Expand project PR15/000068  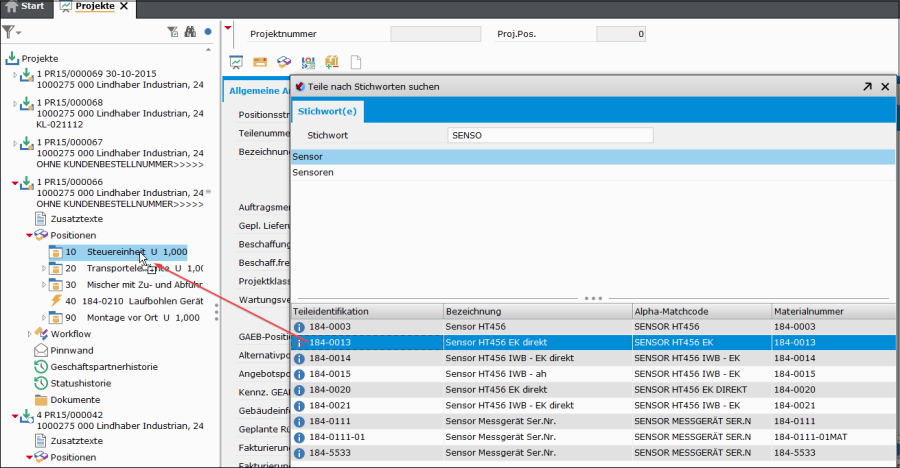[15, 103]
